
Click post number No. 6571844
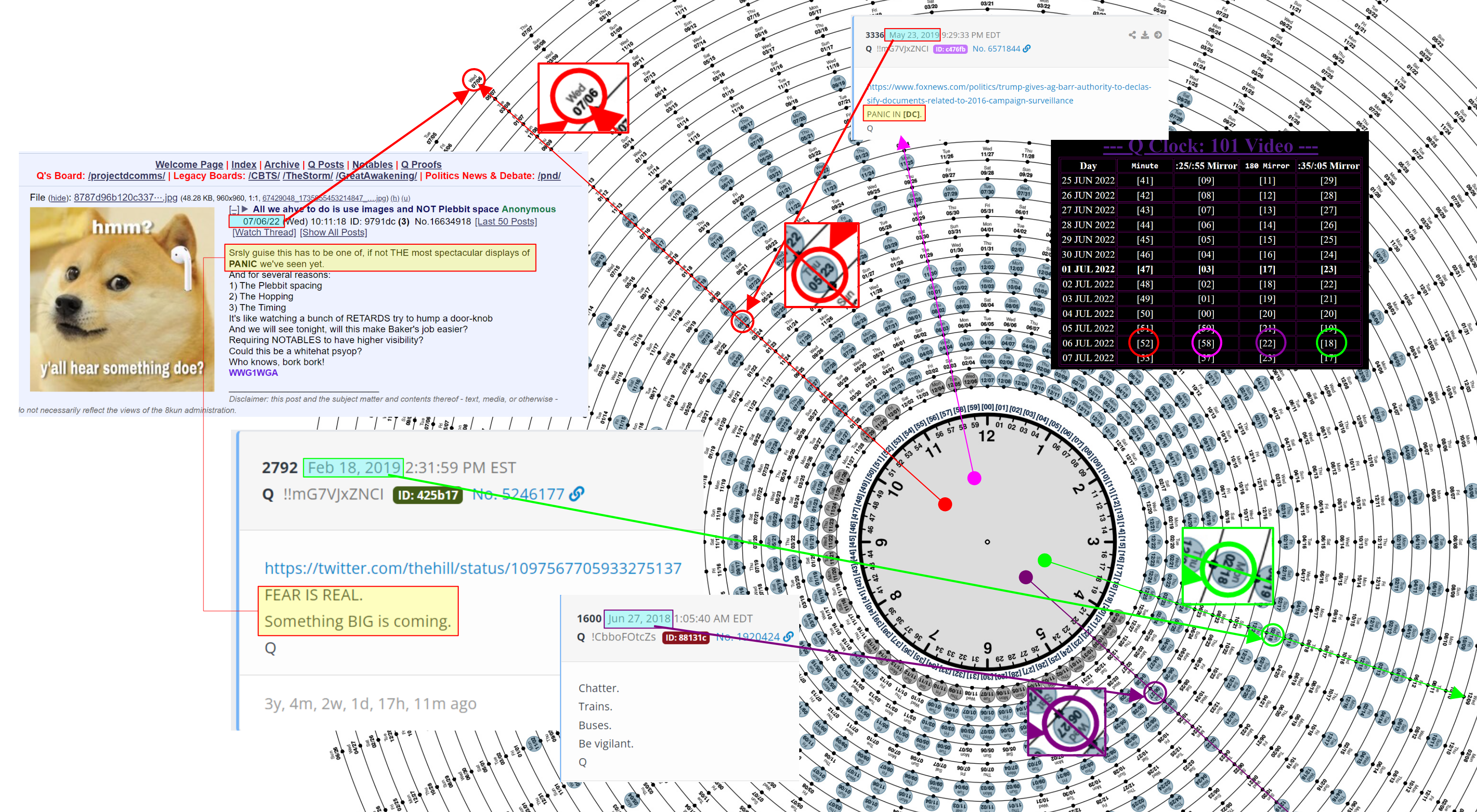(996, 49)
